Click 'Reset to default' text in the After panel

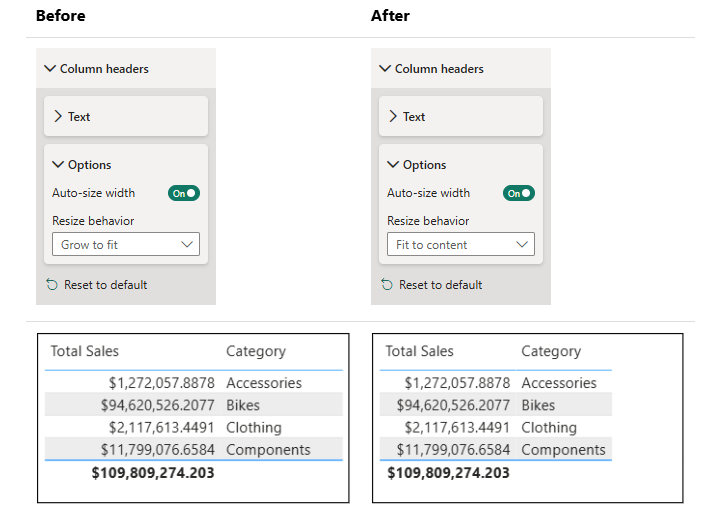[x=440, y=285]
